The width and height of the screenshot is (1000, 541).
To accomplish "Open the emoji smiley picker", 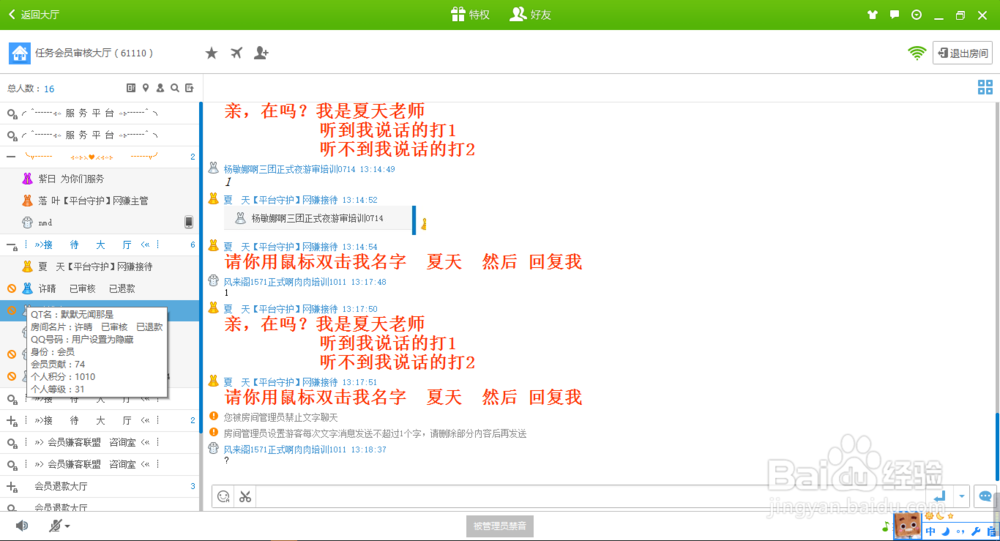I will pyautogui.click(x=223, y=496).
